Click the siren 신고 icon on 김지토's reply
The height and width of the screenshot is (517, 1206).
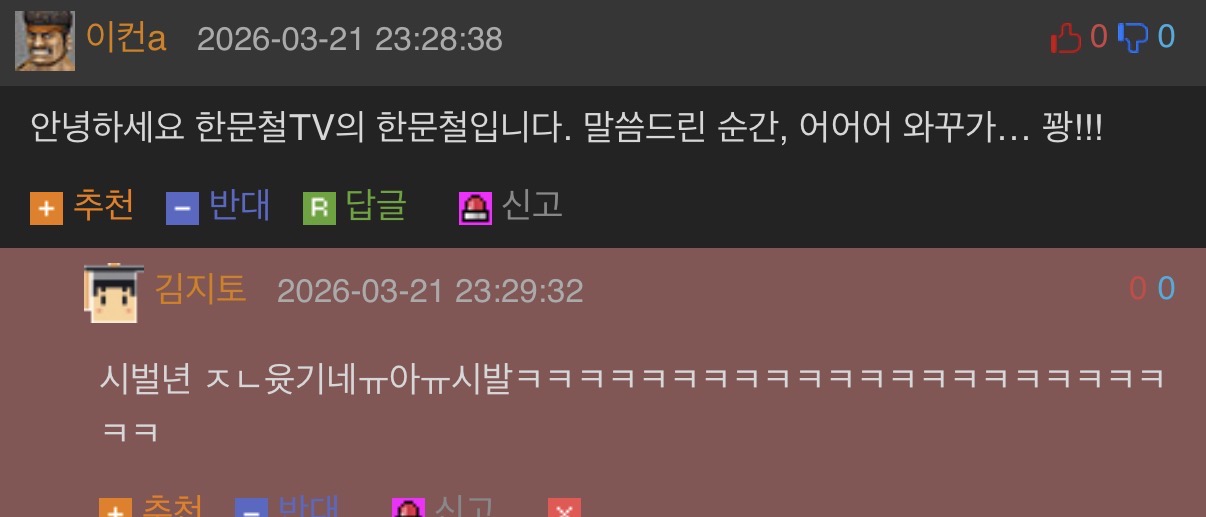click(408, 508)
